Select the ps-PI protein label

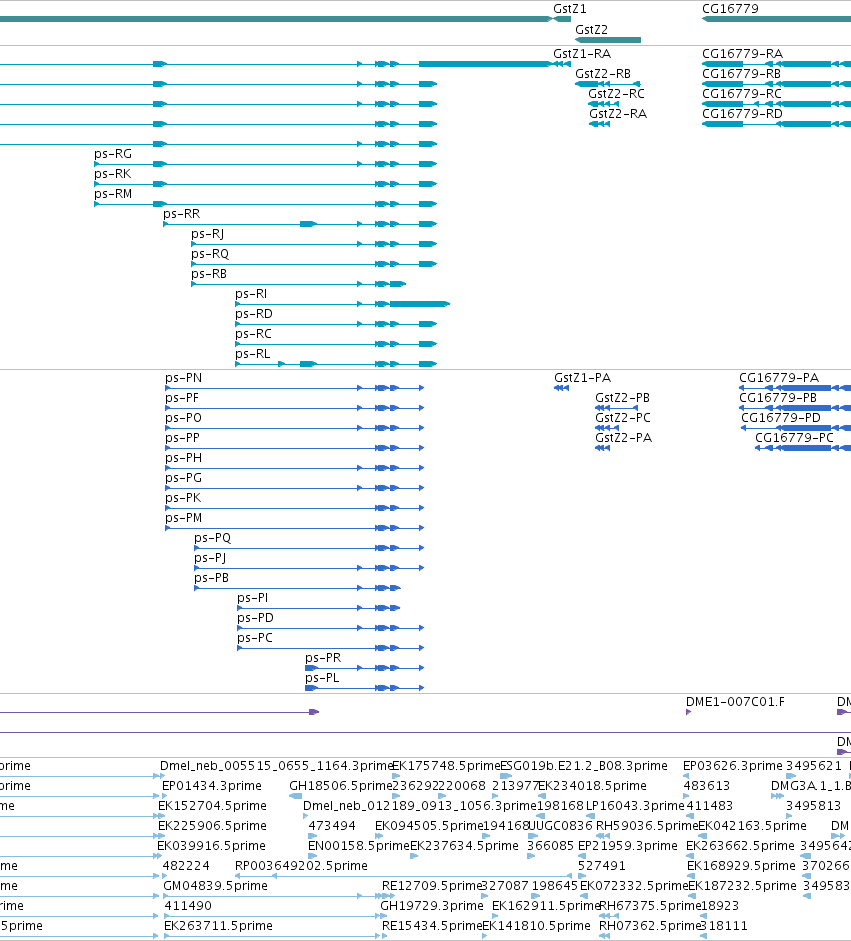coord(253,598)
